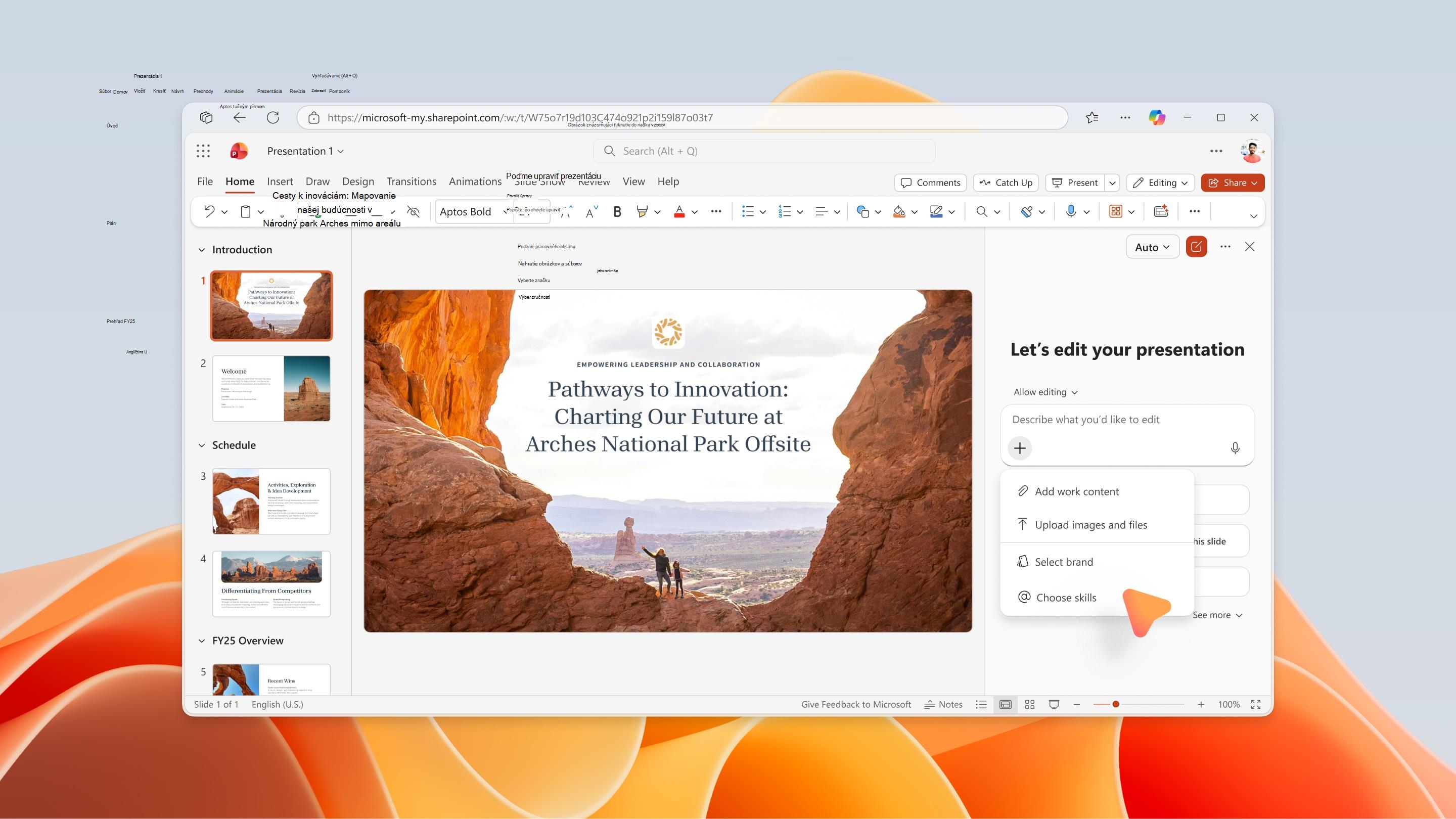Click the zoom out minus icon
Screen dimensions: 1456x819
(x=1077, y=704)
